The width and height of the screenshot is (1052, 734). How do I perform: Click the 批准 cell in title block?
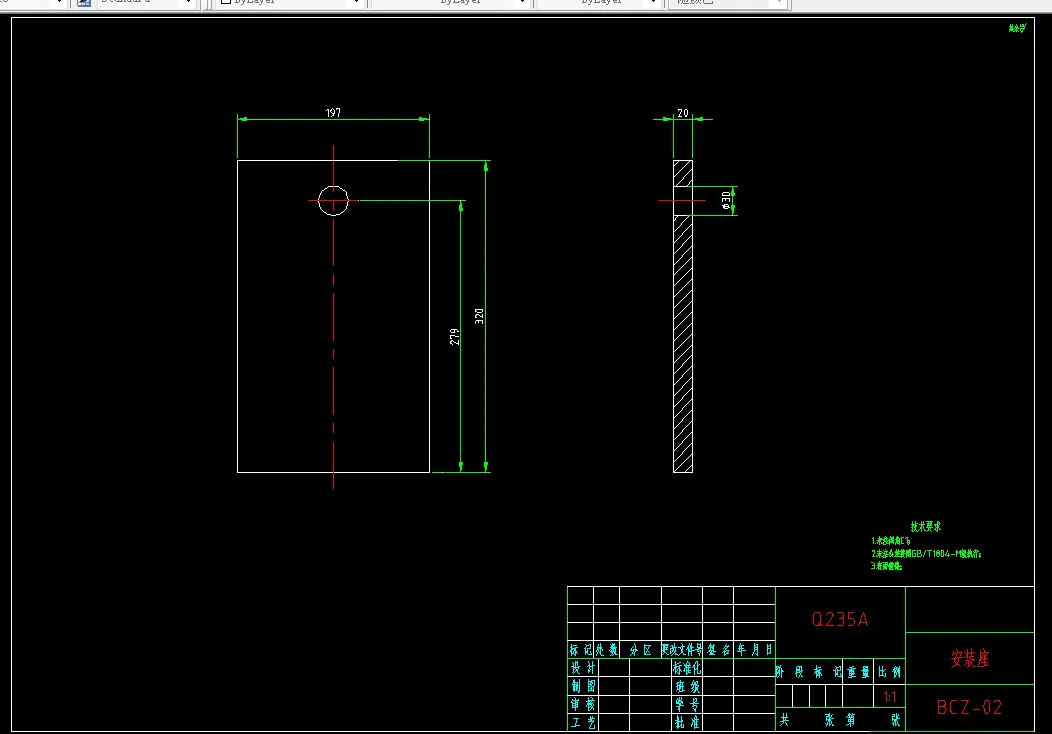687,722
